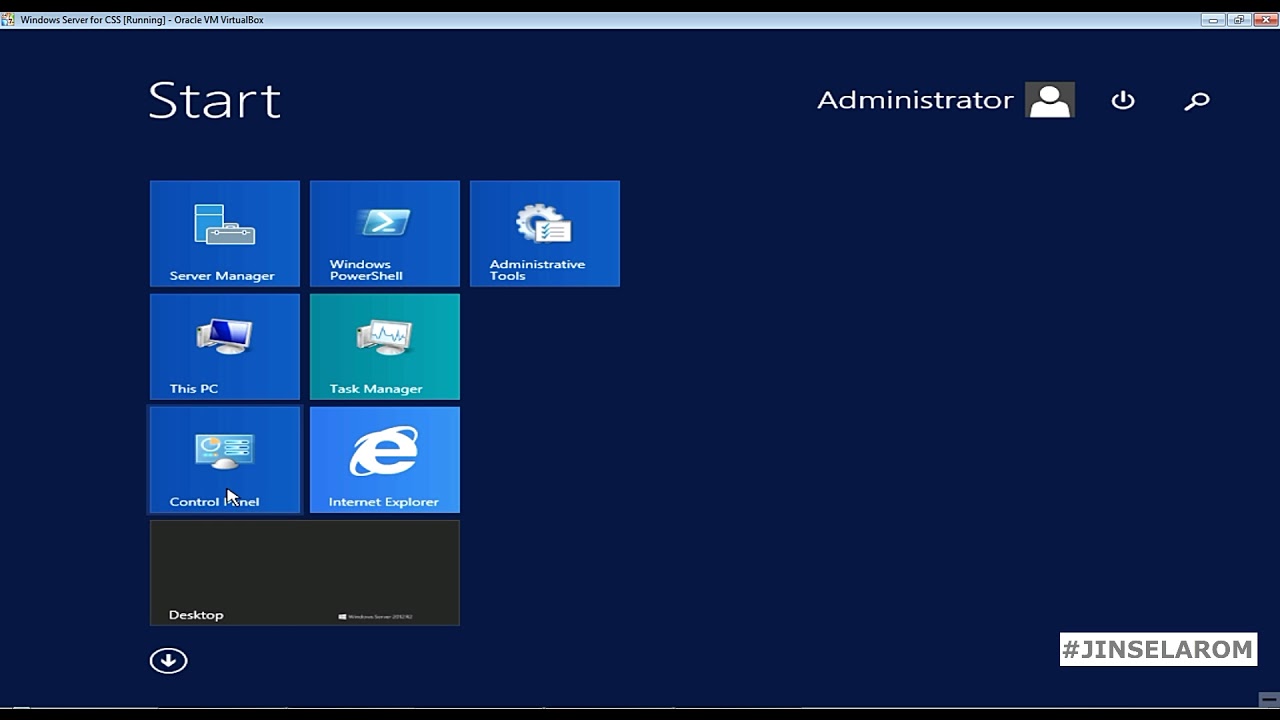Close the VirtualBox VM window
1280x720 pixels.
point(1265,20)
